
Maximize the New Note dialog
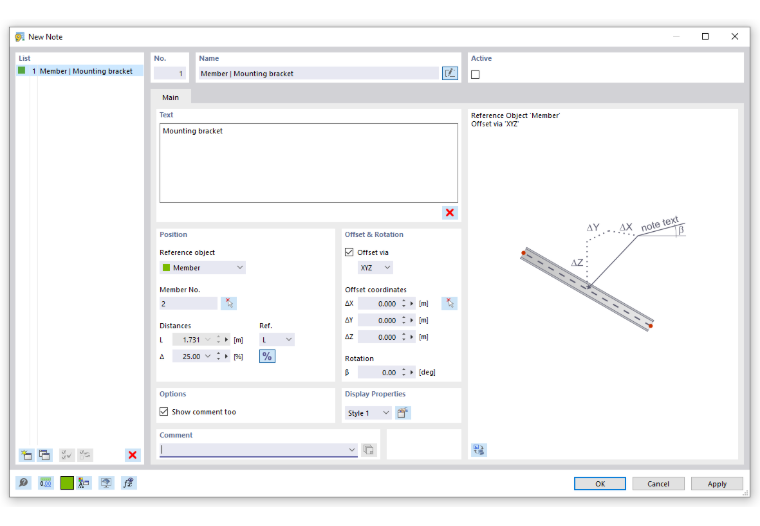(x=705, y=36)
